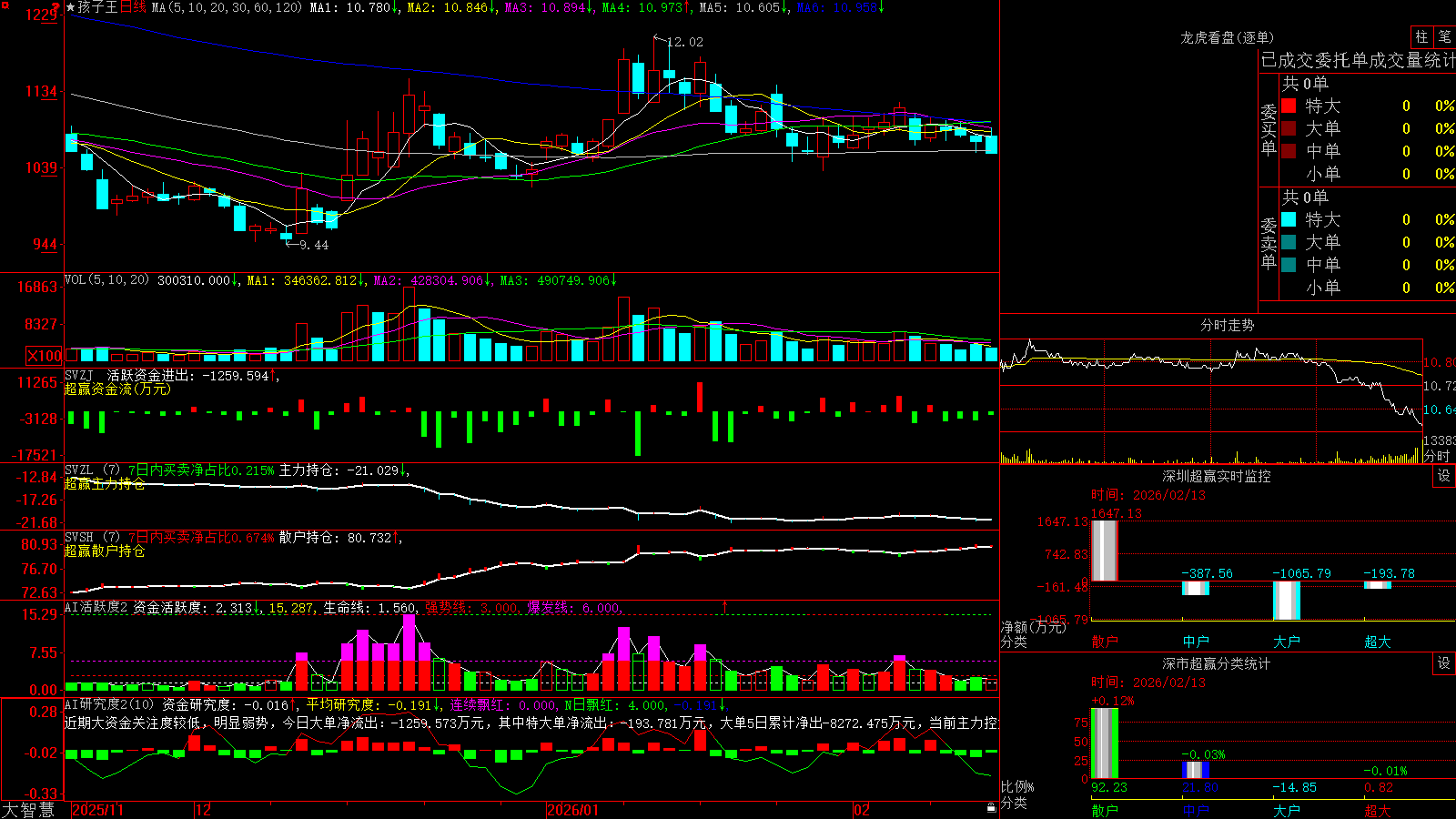Click the 深市超赢分类统计 title

tap(1217, 663)
